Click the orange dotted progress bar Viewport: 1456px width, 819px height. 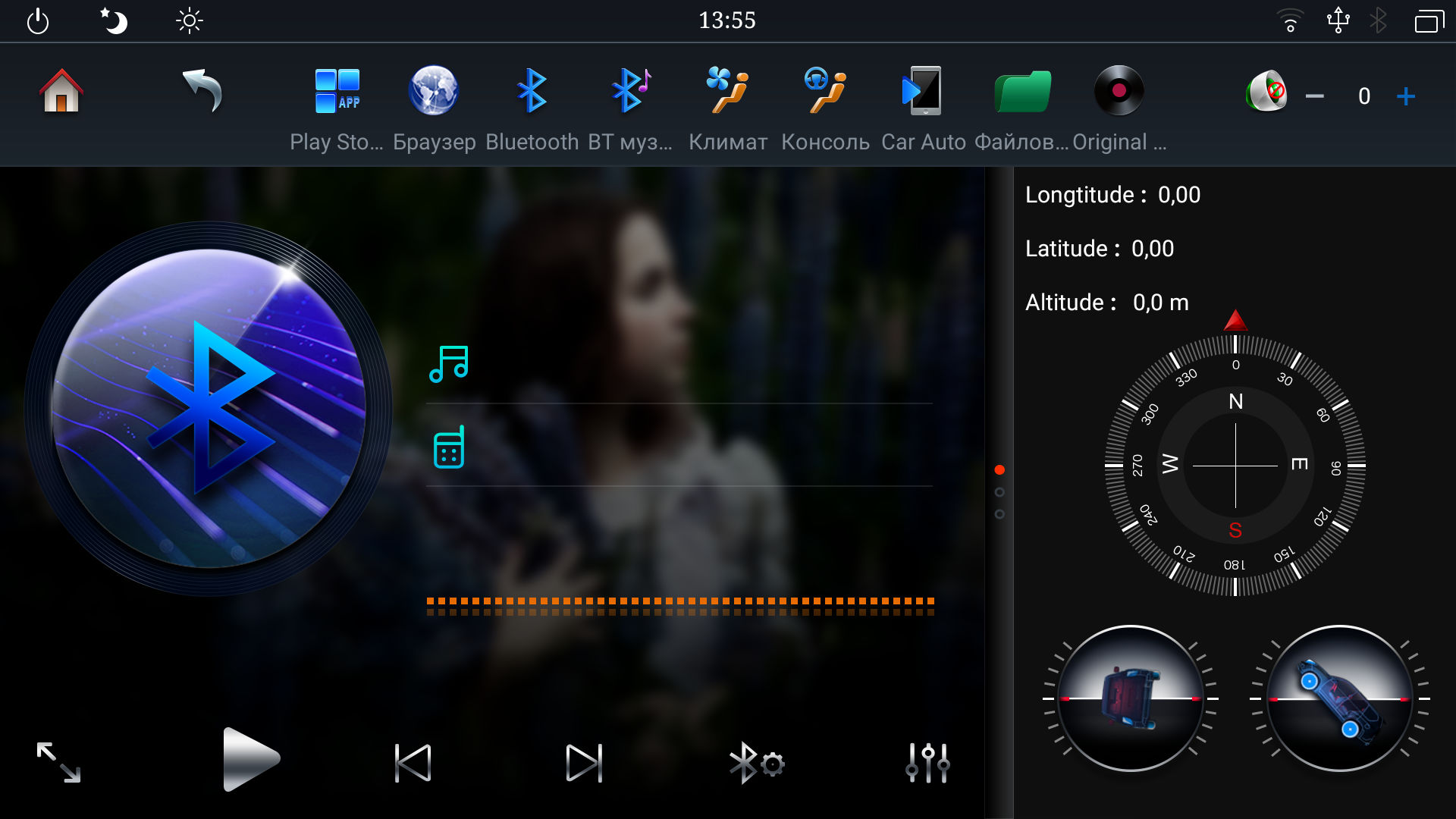coord(680,606)
